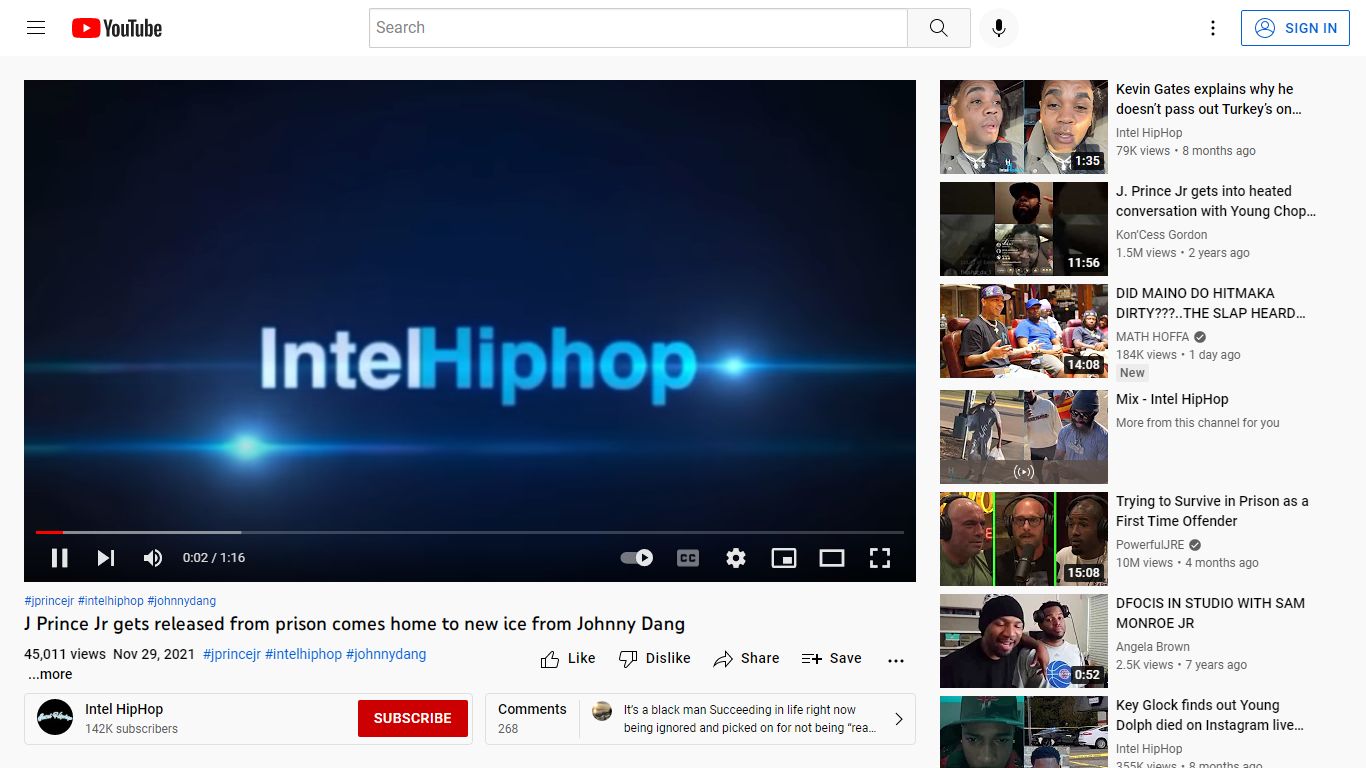Seek on the video progress bar

(470, 532)
